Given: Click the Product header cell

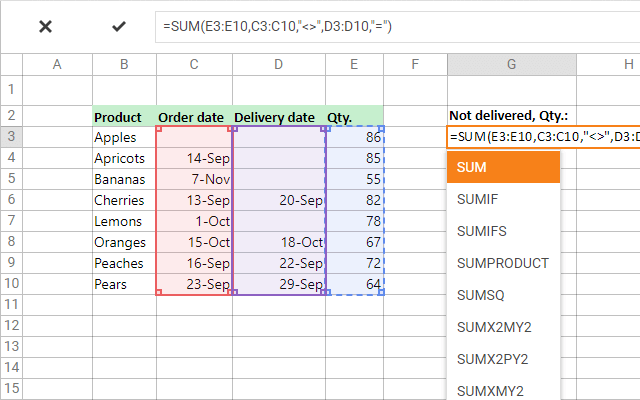Looking at the screenshot, I should tap(123, 117).
